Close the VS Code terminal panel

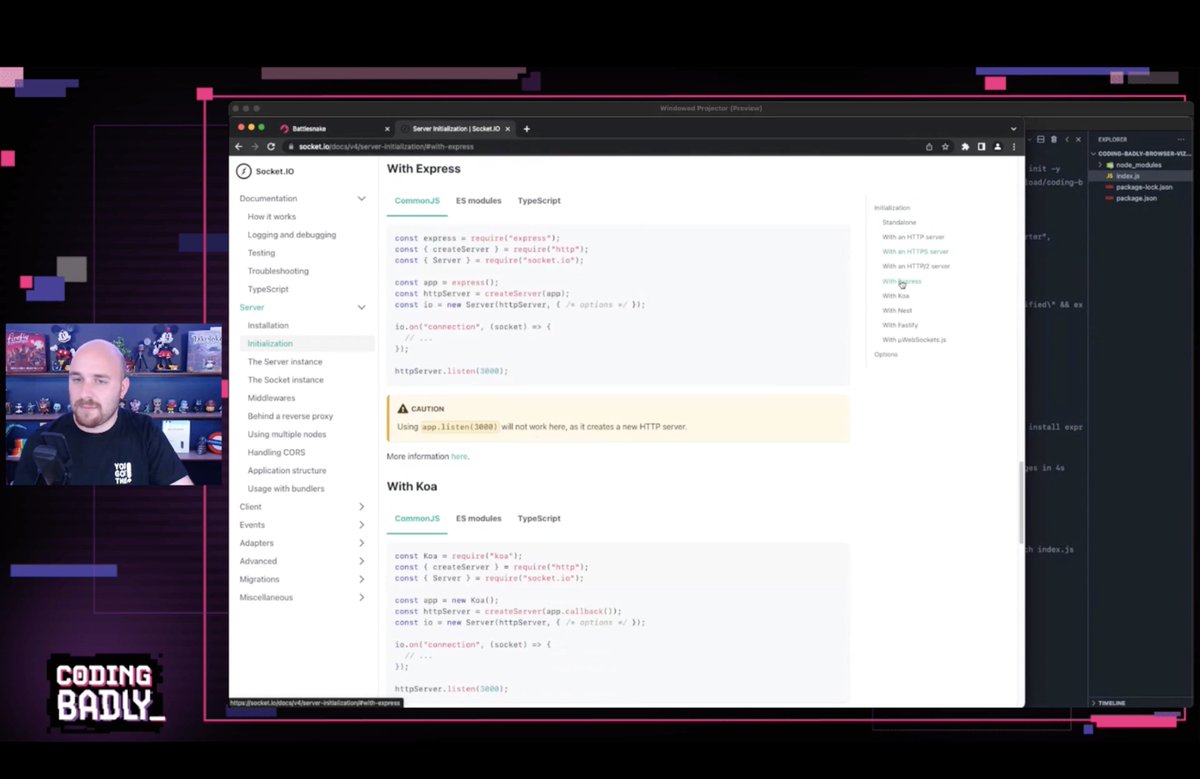click(x=1078, y=139)
